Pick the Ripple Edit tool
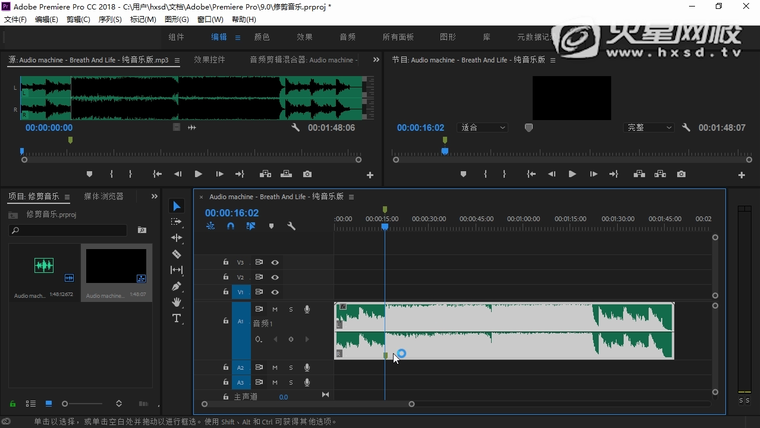The image size is (760, 428). 177,238
